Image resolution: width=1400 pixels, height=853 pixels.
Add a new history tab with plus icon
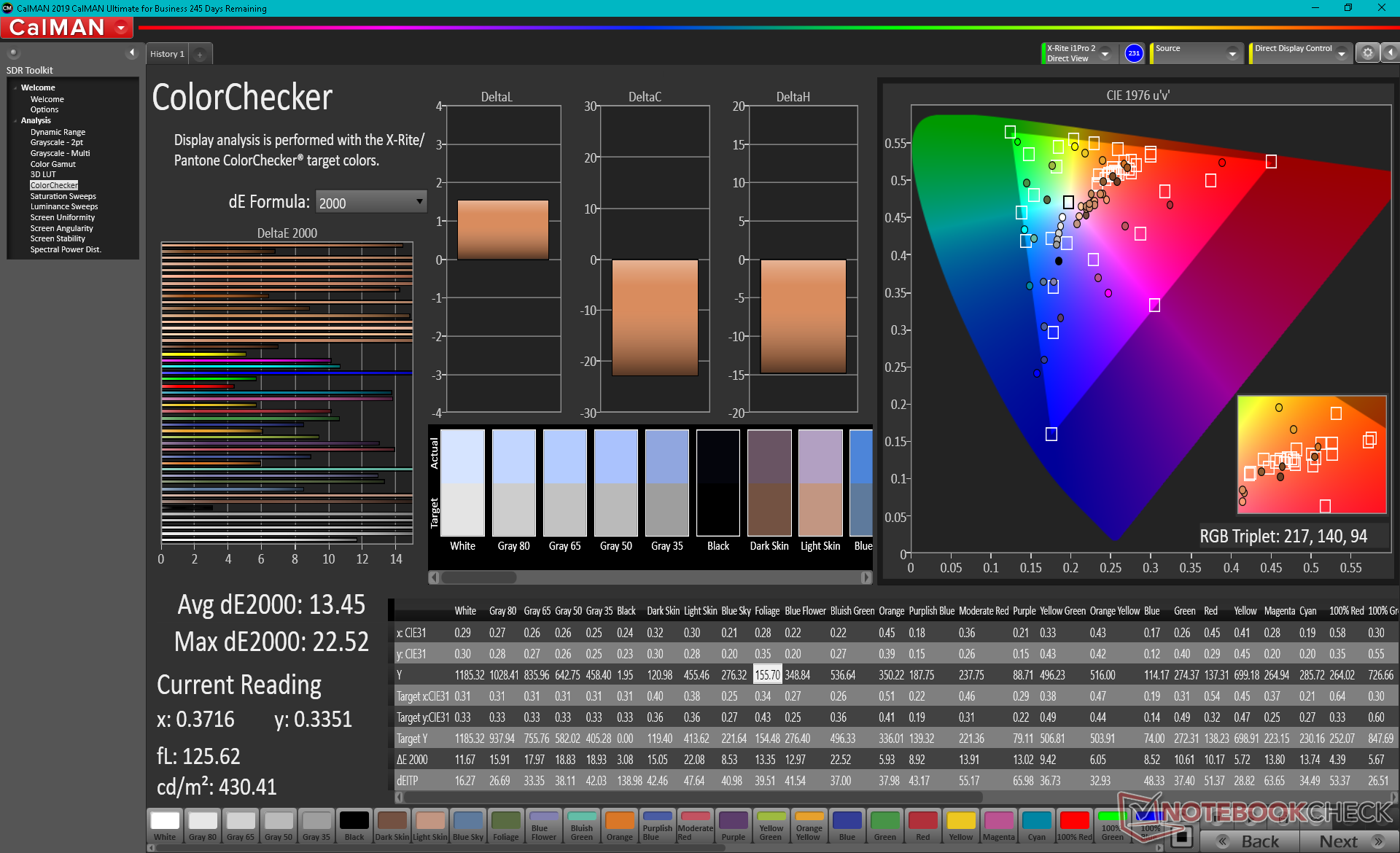pyautogui.click(x=200, y=55)
